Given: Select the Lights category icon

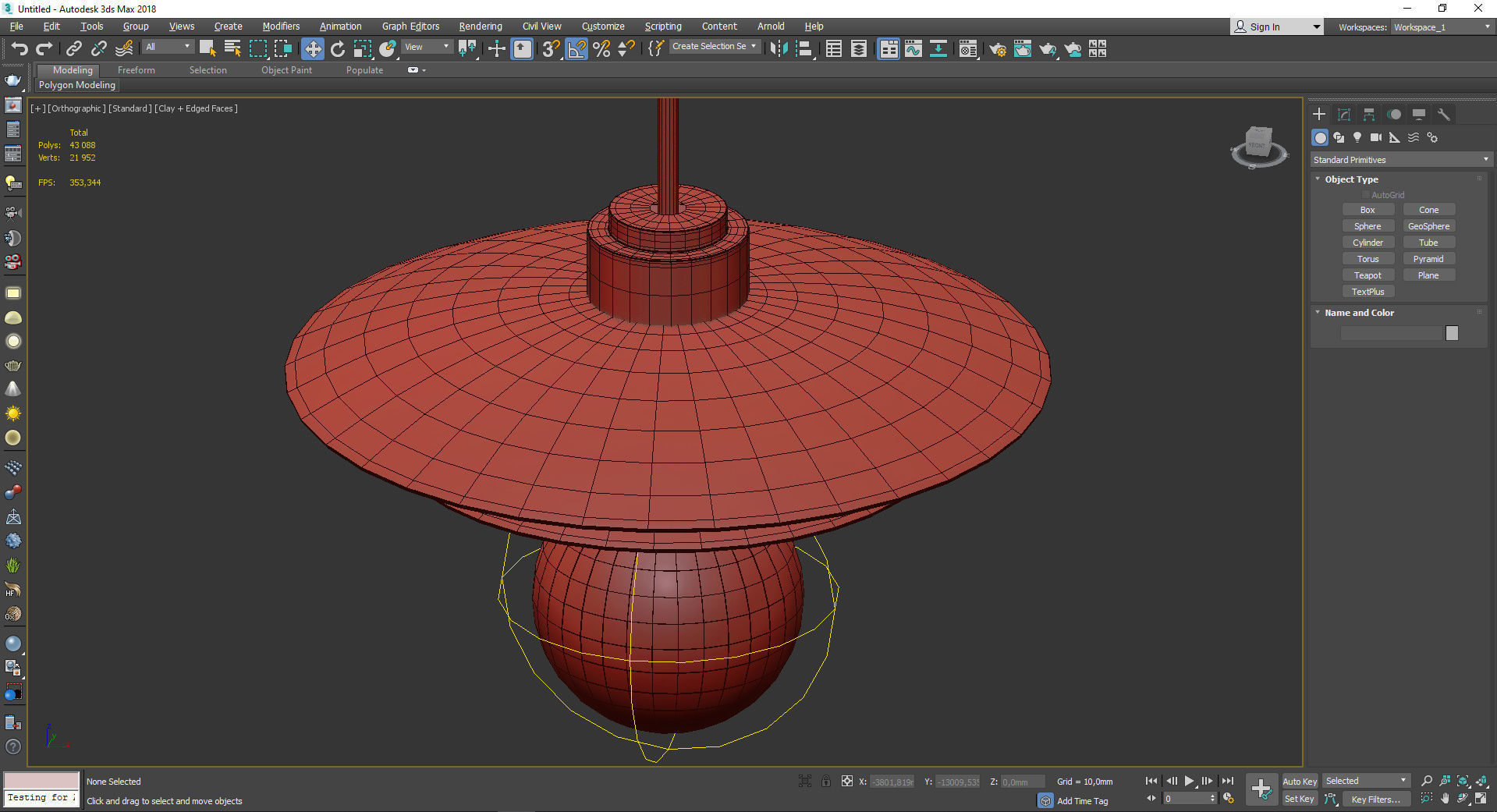Looking at the screenshot, I should pos(1357,137).
